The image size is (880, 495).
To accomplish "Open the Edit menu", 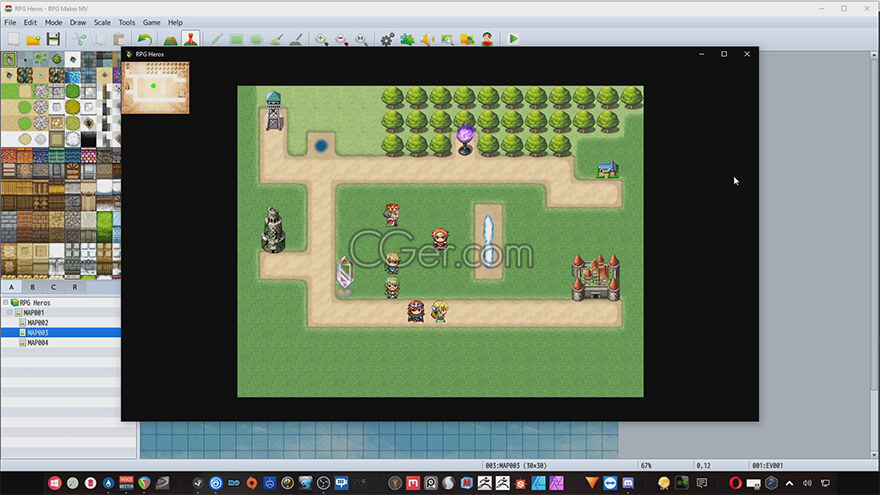I will (30, 22).
